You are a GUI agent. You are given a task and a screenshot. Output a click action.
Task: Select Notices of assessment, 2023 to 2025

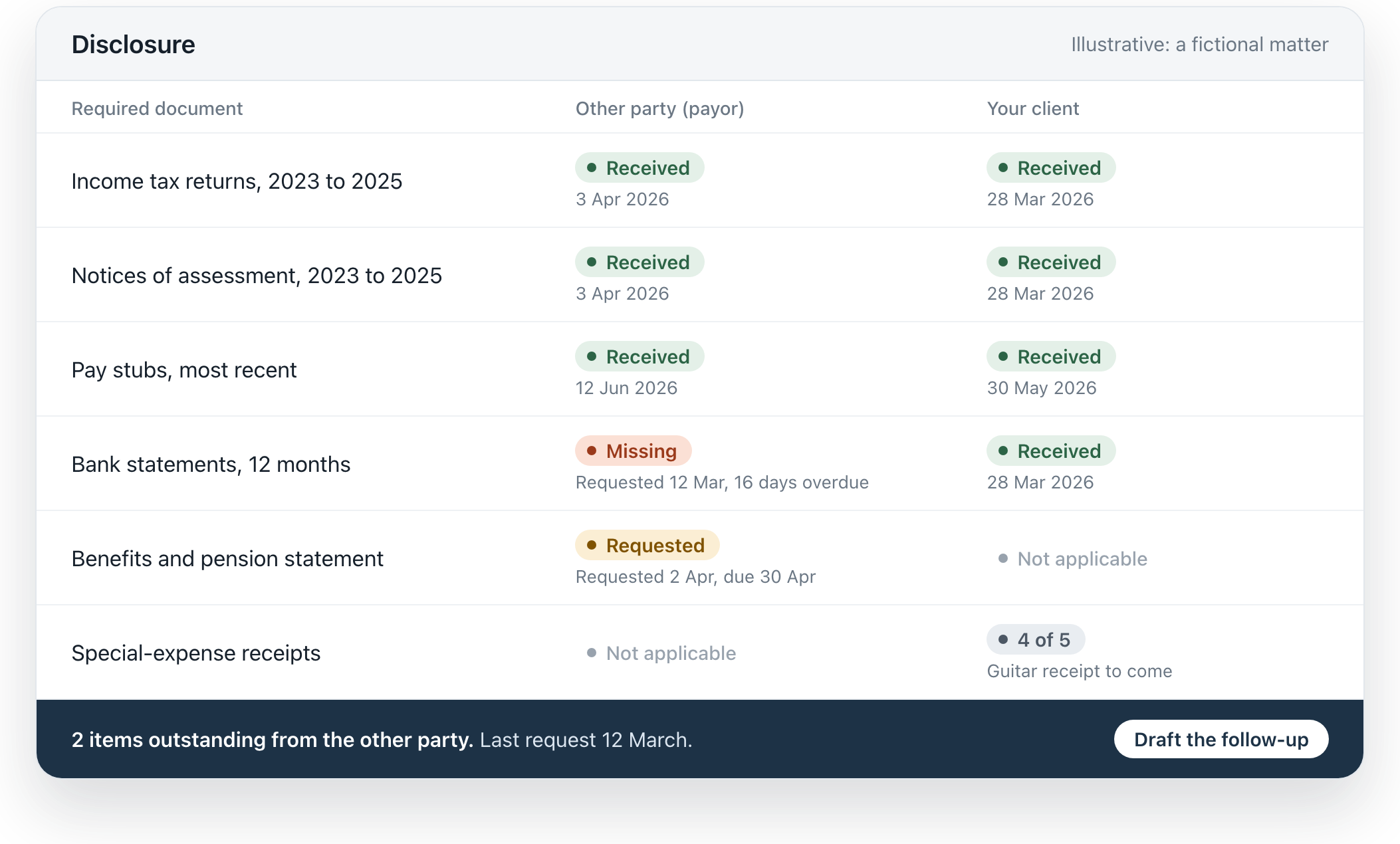point(257,275)
